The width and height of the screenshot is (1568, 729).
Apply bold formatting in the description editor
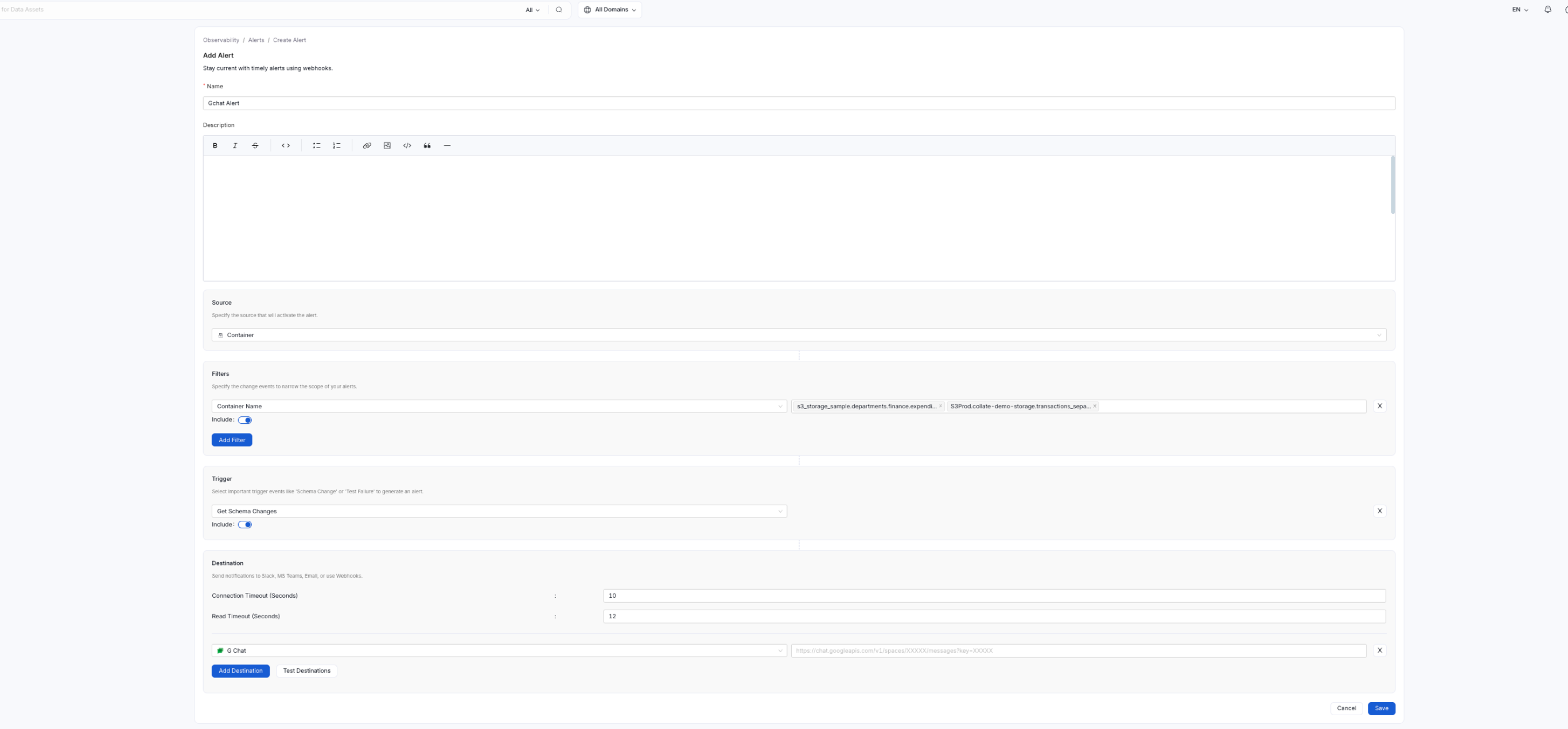[x=215, y=146]
